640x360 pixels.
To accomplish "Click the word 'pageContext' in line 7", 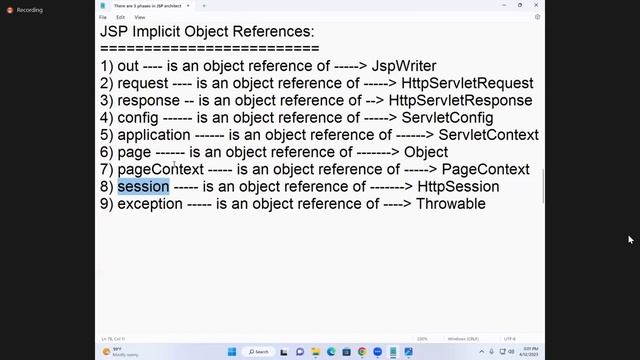I will 160,169.
